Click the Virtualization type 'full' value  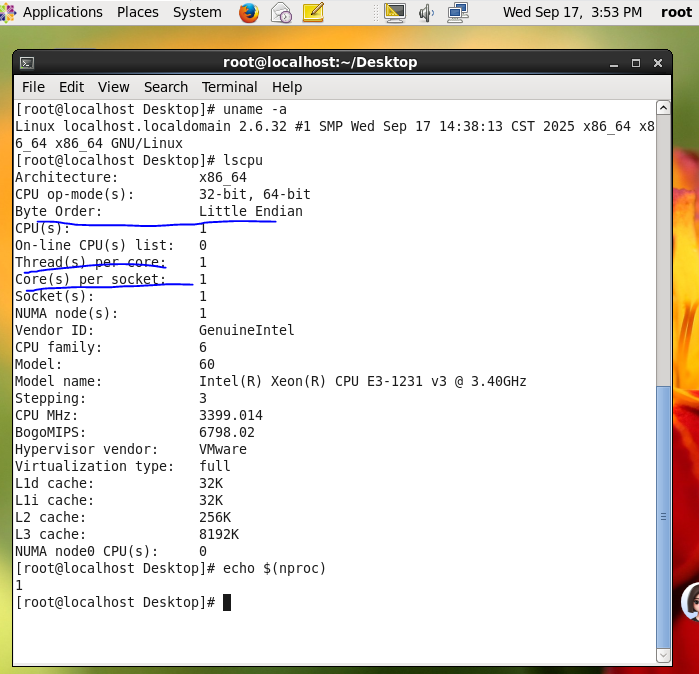[x=215, y=466]
